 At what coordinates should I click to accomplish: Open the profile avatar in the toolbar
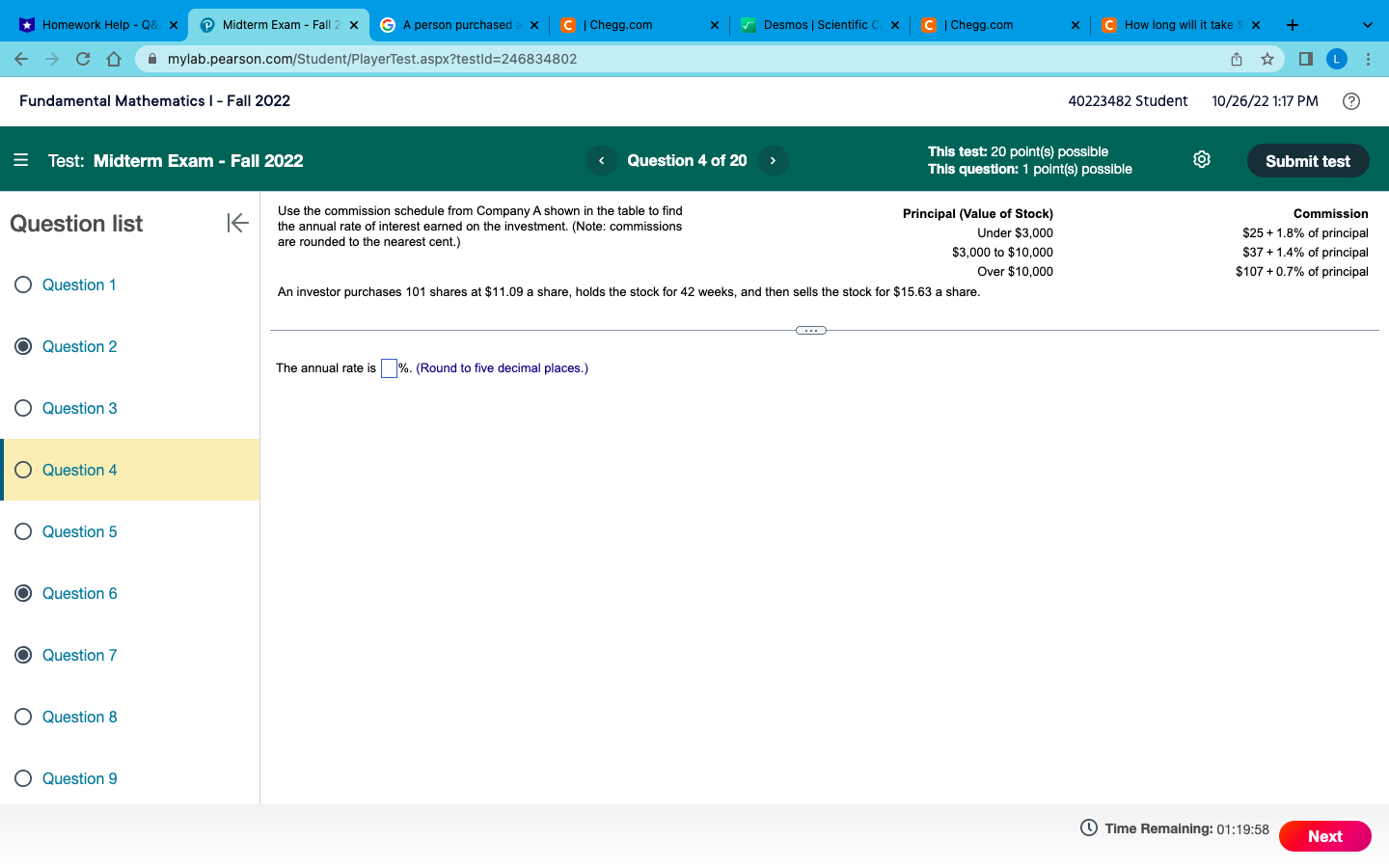point(1337,59)
